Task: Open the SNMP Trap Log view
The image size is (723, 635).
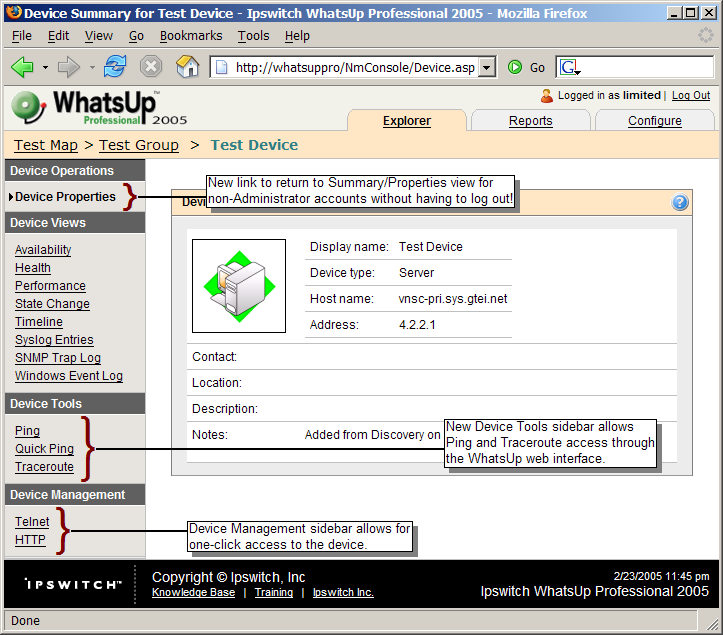Action: 57,358
